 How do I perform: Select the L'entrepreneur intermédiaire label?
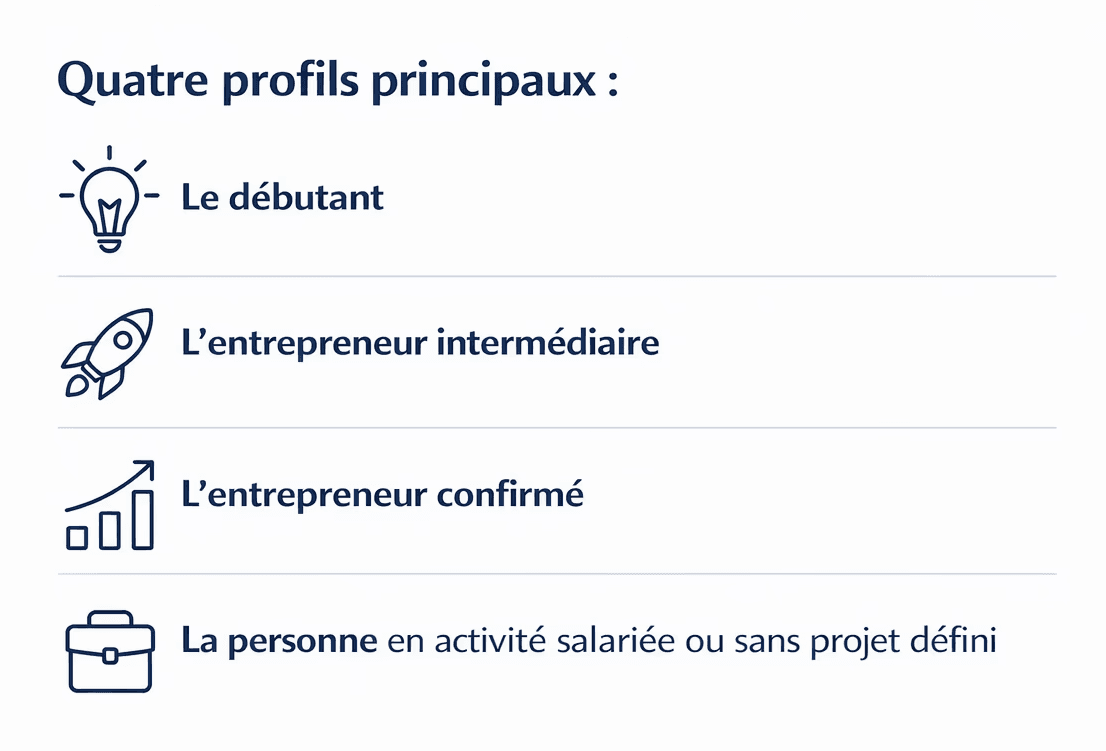tap(420, 343)
